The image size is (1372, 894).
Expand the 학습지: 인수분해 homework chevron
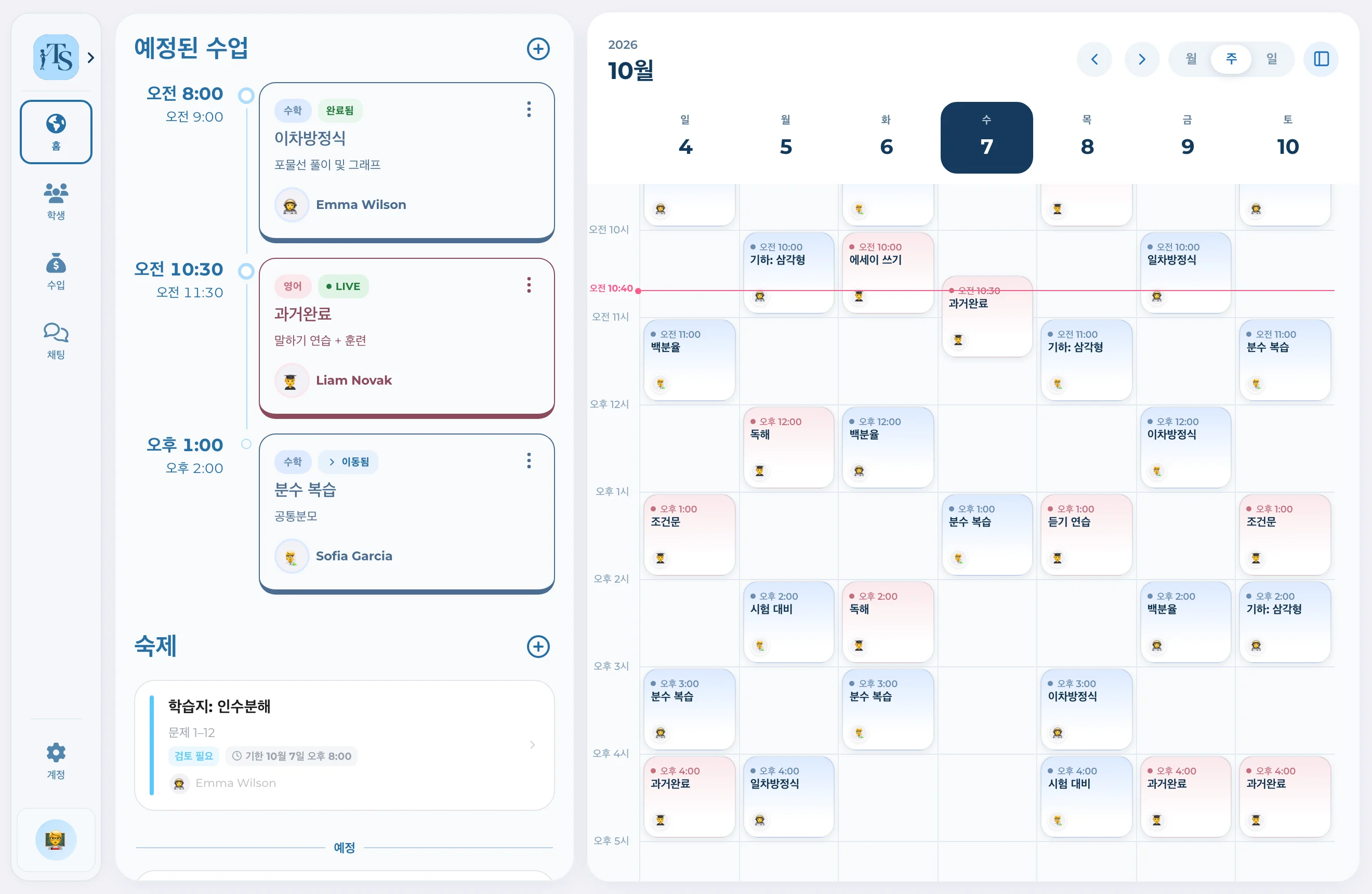click(532, 745)
